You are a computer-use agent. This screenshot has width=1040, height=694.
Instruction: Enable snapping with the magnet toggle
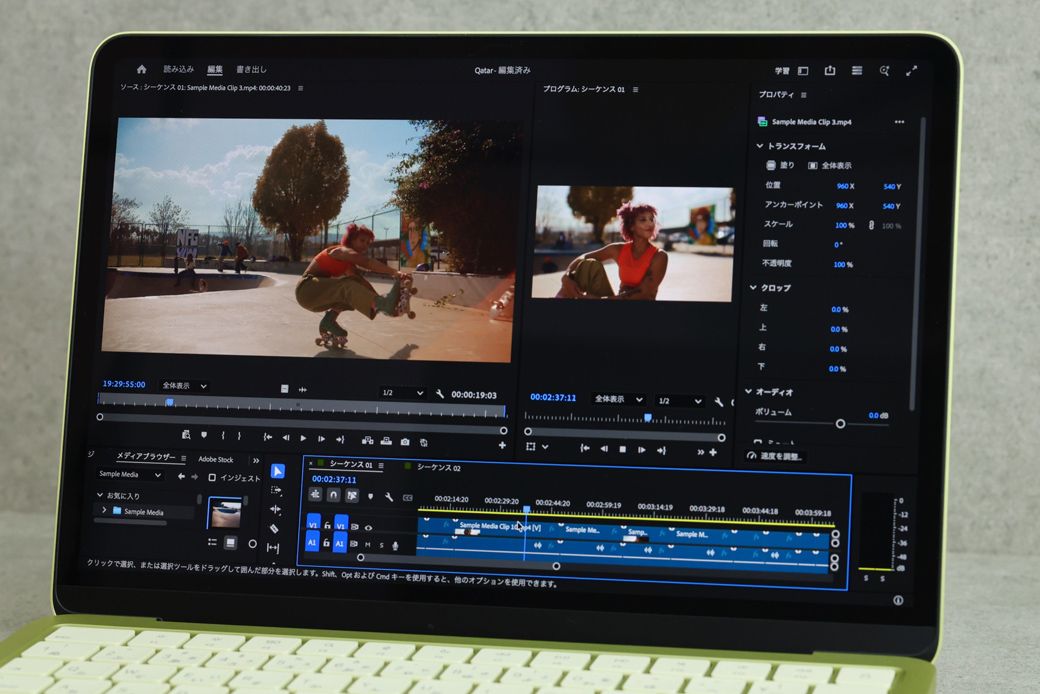tap(333, 494)
